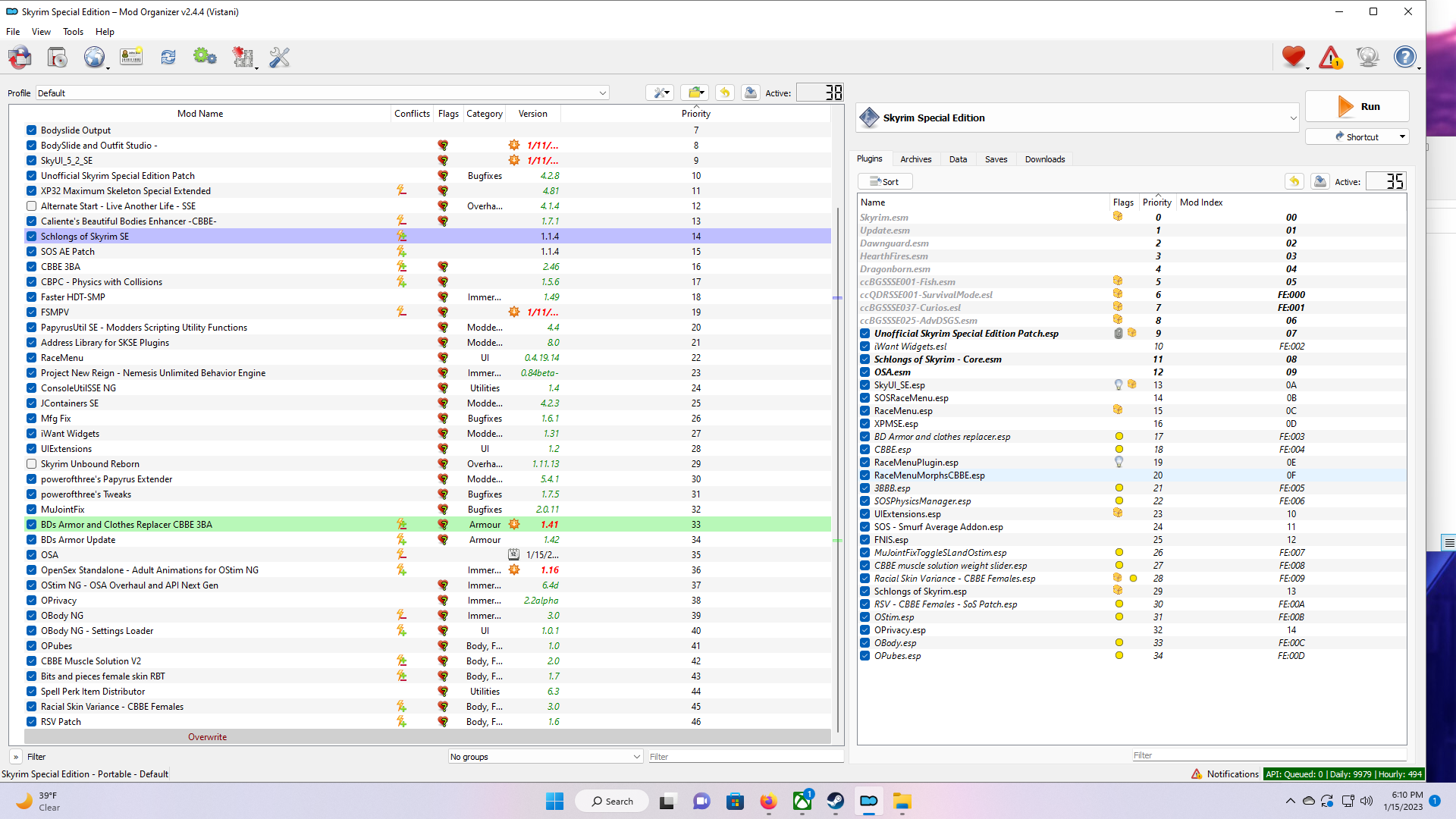Image resolution: width=1456 pixels, height=819 pixels.
Task: Select the OSA.esm plugin row
Action: pos(1132,372)
